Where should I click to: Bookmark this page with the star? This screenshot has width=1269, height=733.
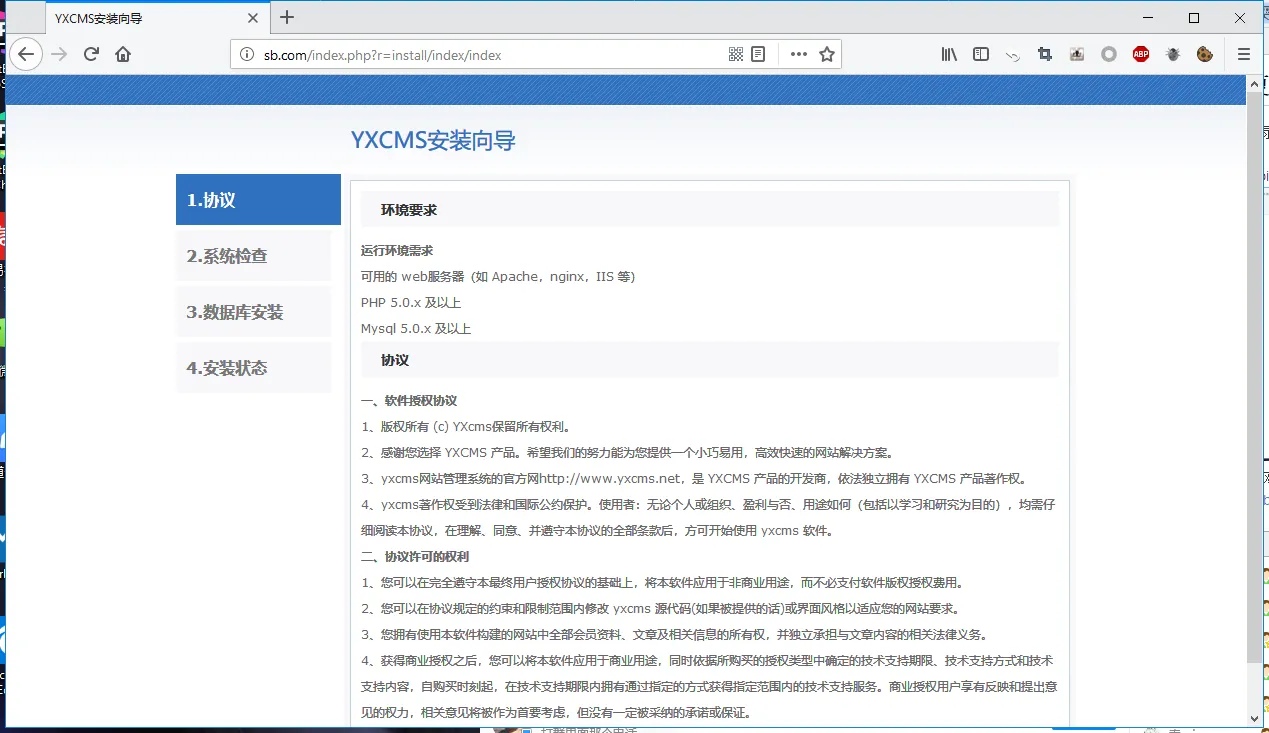pyautogui.click(x=827, y=55)
